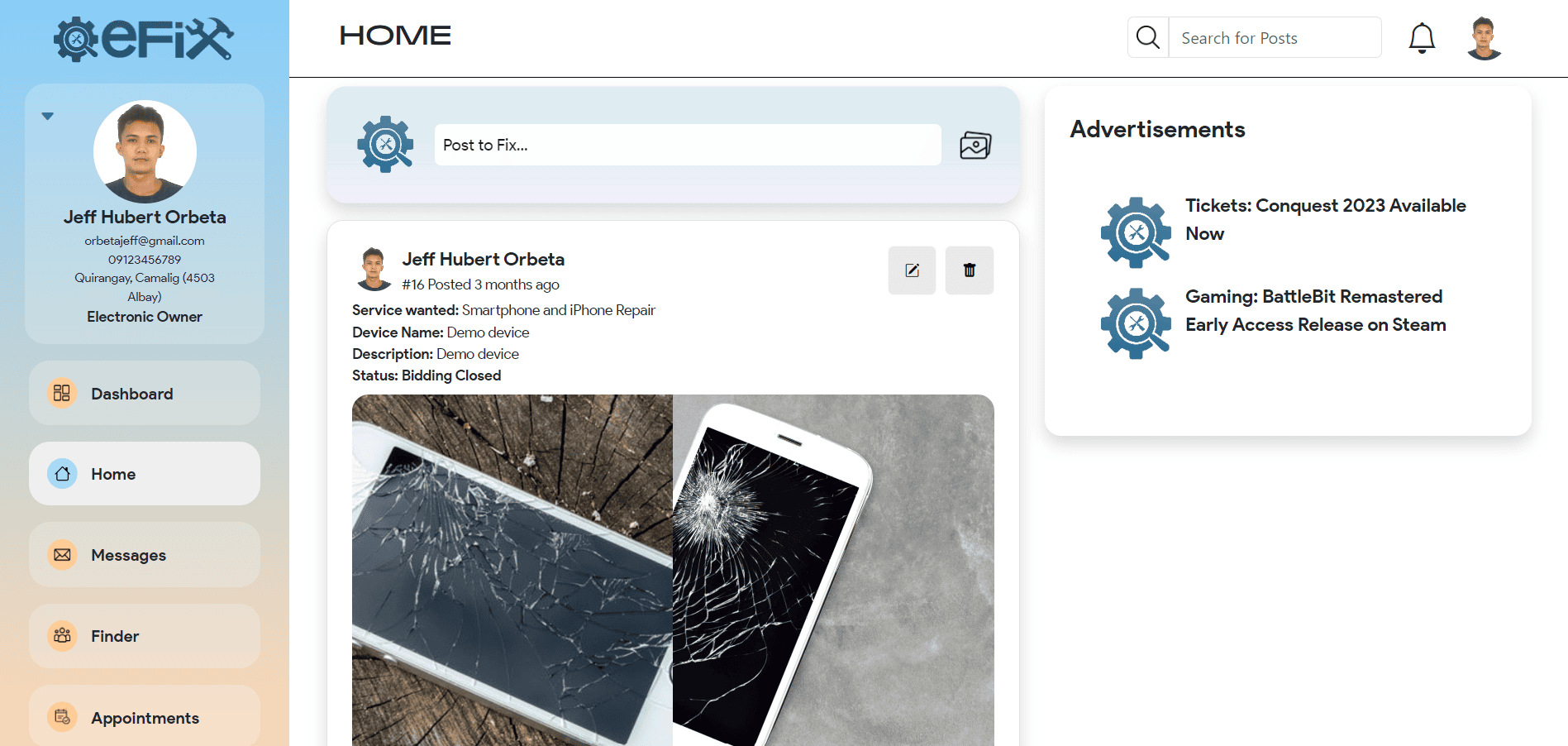Click the Search for Posts field

pos(1275,37)
